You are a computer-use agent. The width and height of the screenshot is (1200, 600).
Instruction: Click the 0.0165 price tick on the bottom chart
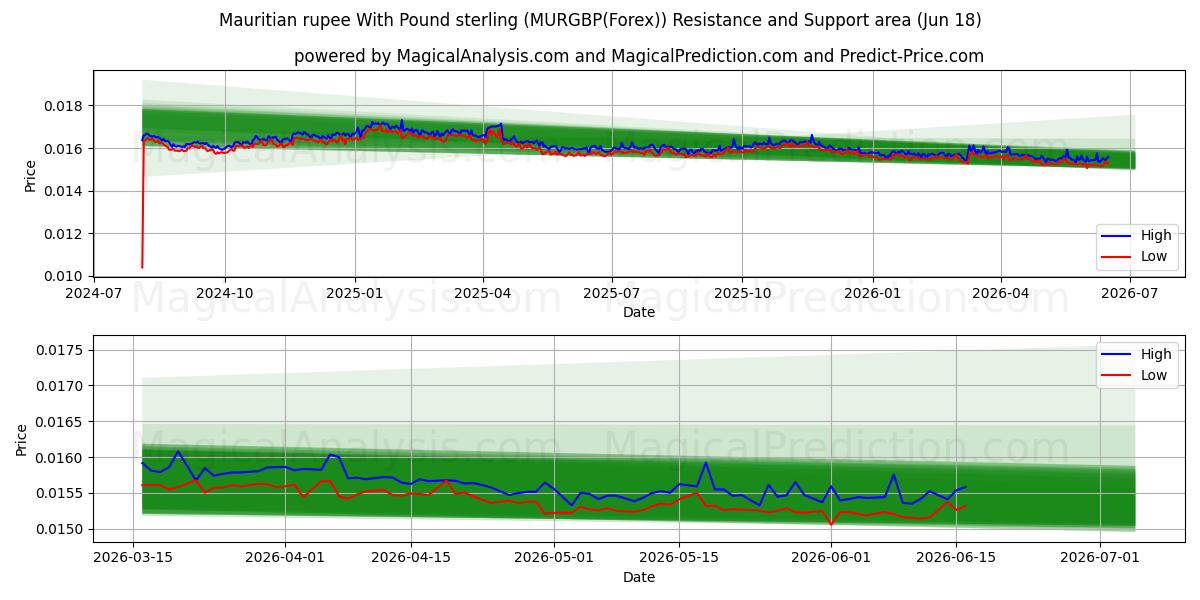point(62,422)
